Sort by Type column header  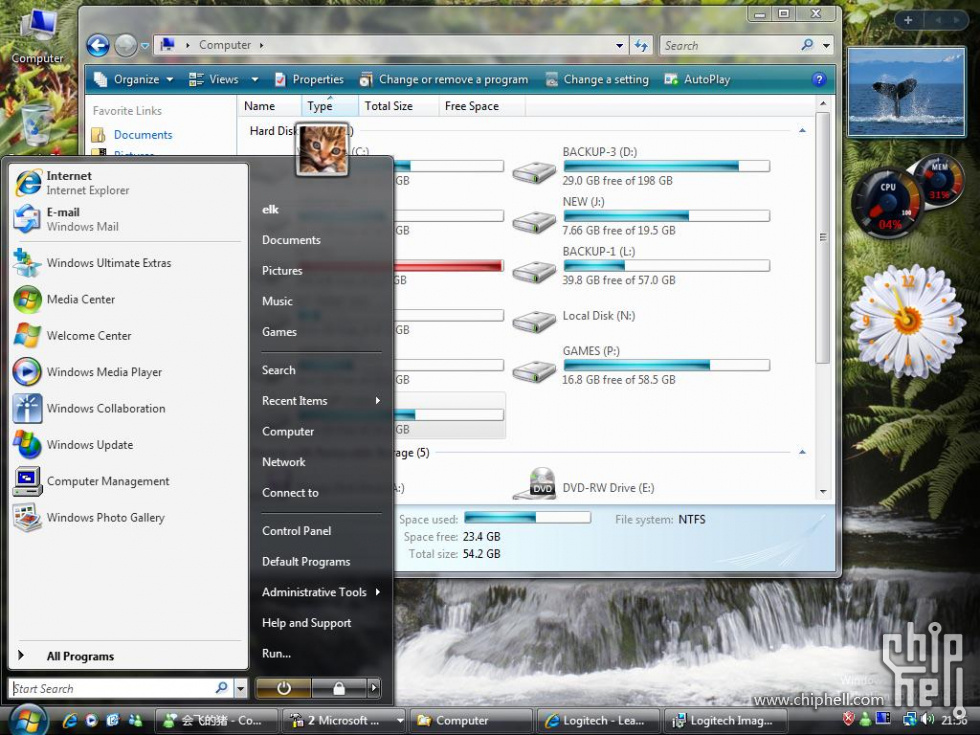coord(329,106)
